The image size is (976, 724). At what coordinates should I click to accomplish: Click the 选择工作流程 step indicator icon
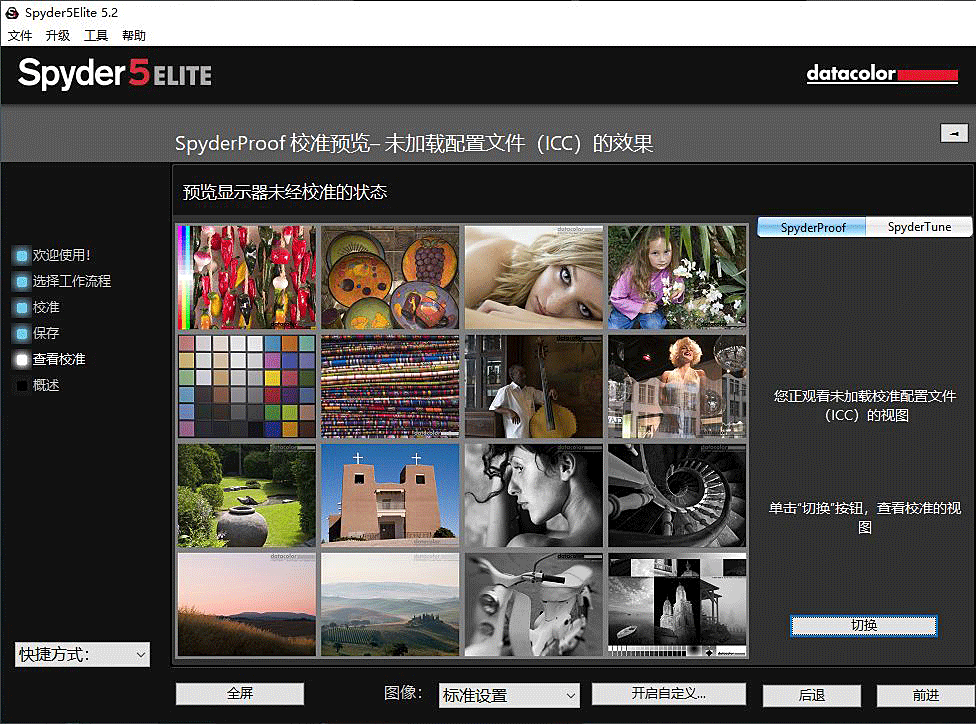click(22, 281)
